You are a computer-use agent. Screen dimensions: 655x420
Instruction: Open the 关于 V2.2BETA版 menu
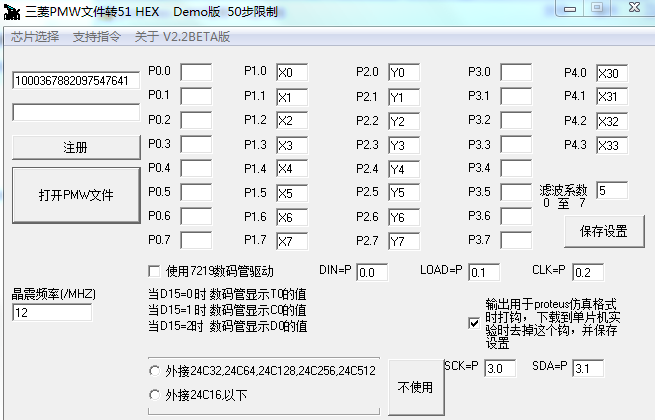coord(183,37)
